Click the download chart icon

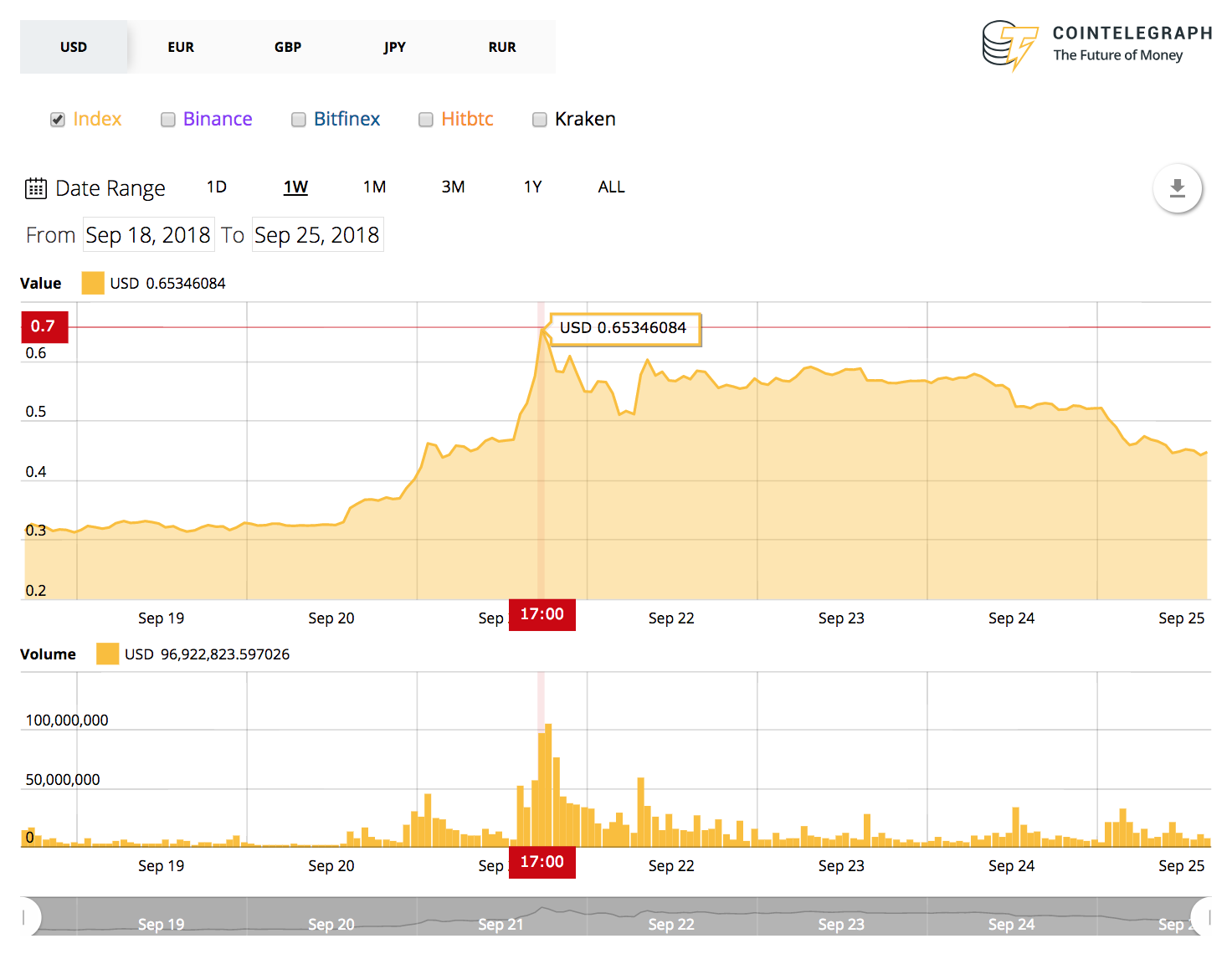pos(1178,188)
